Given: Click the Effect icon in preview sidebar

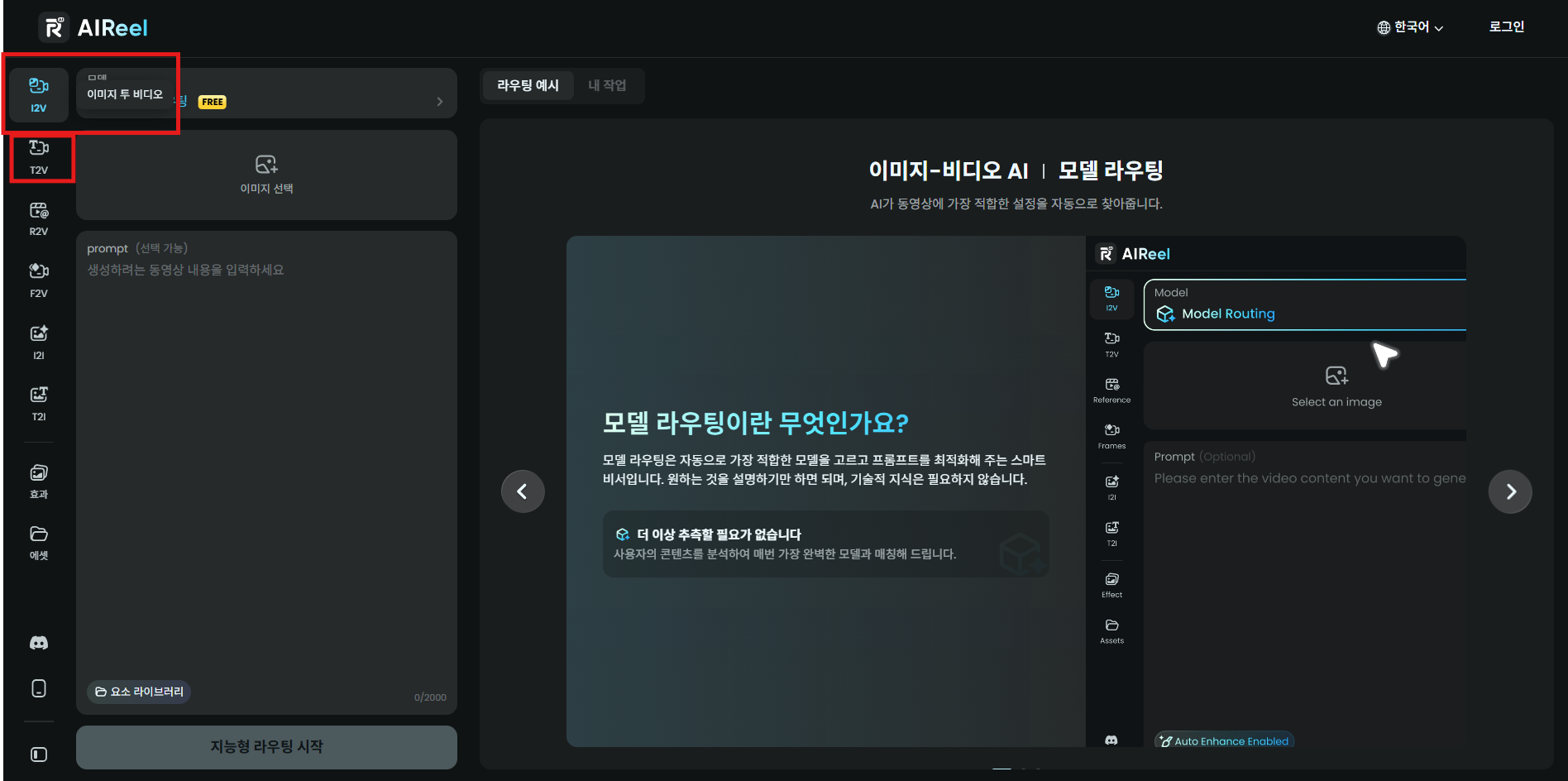Looking at the screenshot, I should (1111, 586).
